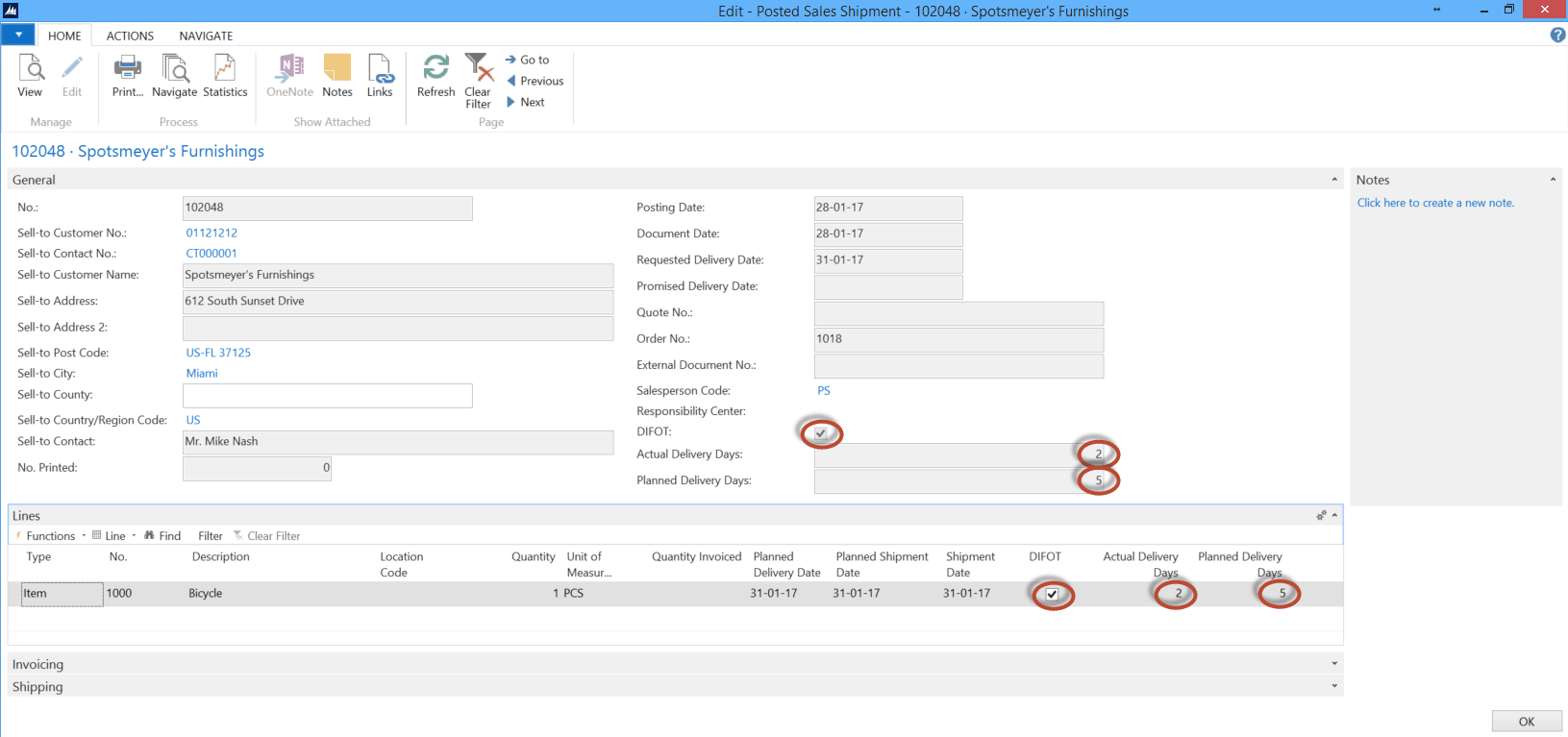Clear Filter in Page group
The height and width of the screenshot is (737, 1568).
click(478, 81)
